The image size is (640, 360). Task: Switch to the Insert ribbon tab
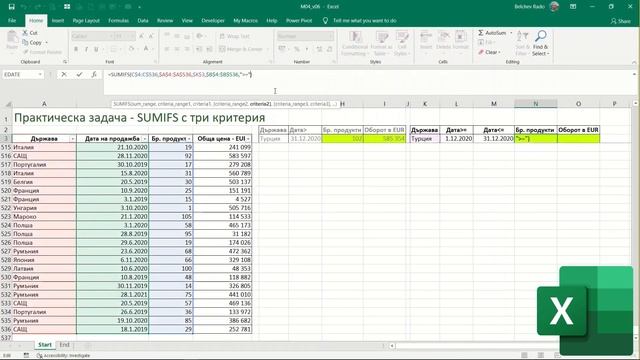58,20
